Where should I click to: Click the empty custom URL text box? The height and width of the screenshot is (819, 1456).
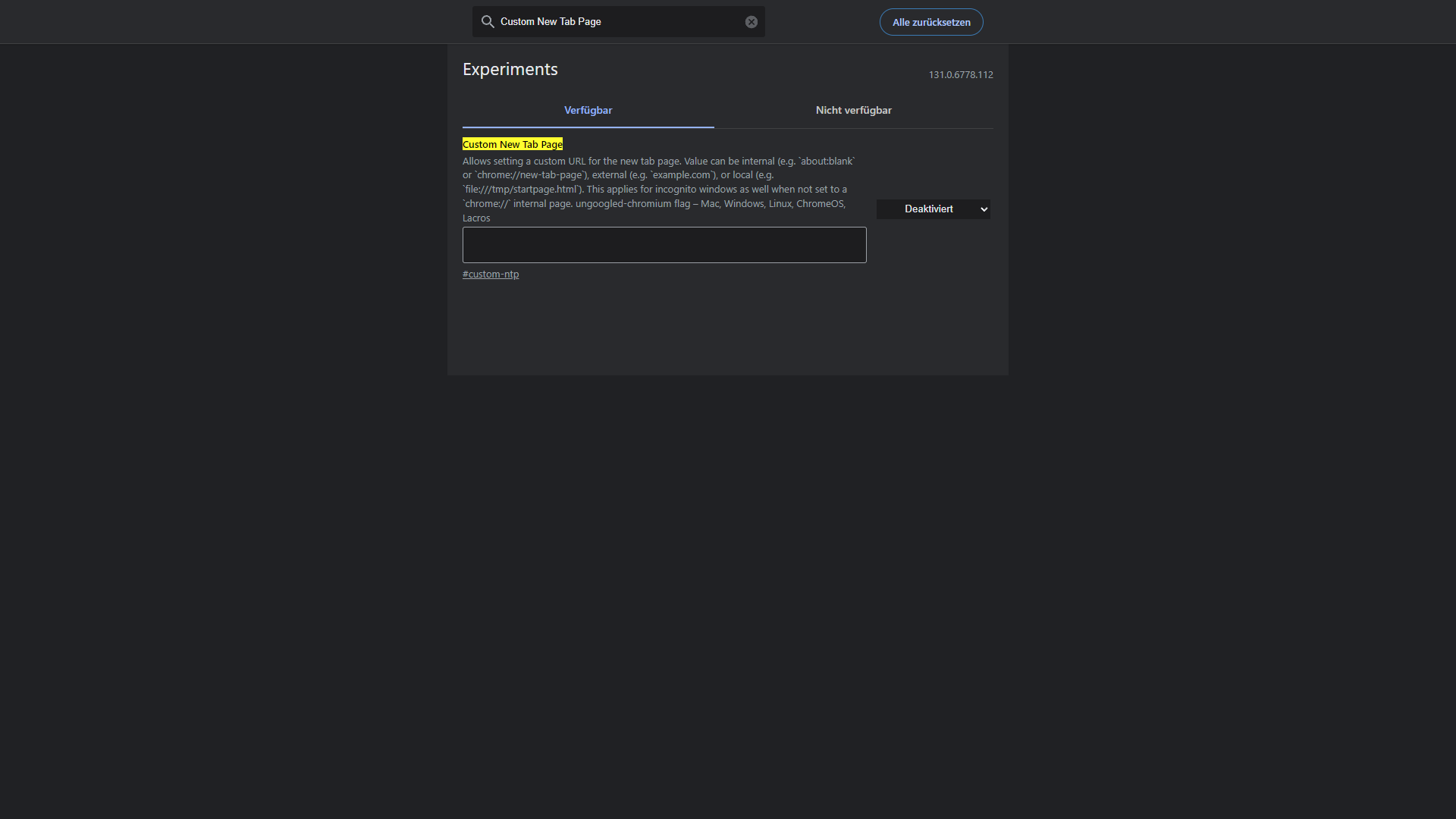click(664, 245)
